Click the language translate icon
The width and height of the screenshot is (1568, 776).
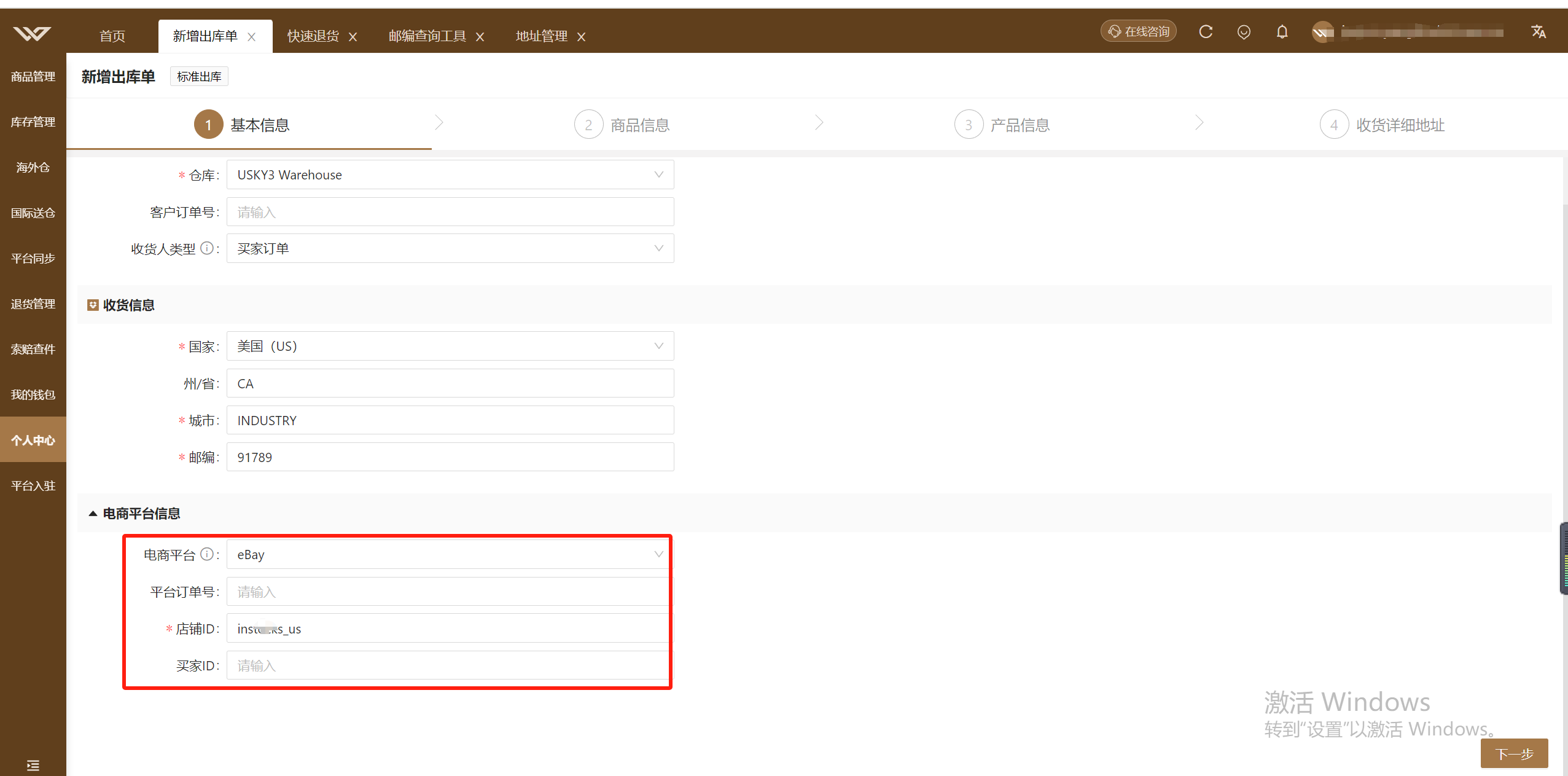(1539, 31)
